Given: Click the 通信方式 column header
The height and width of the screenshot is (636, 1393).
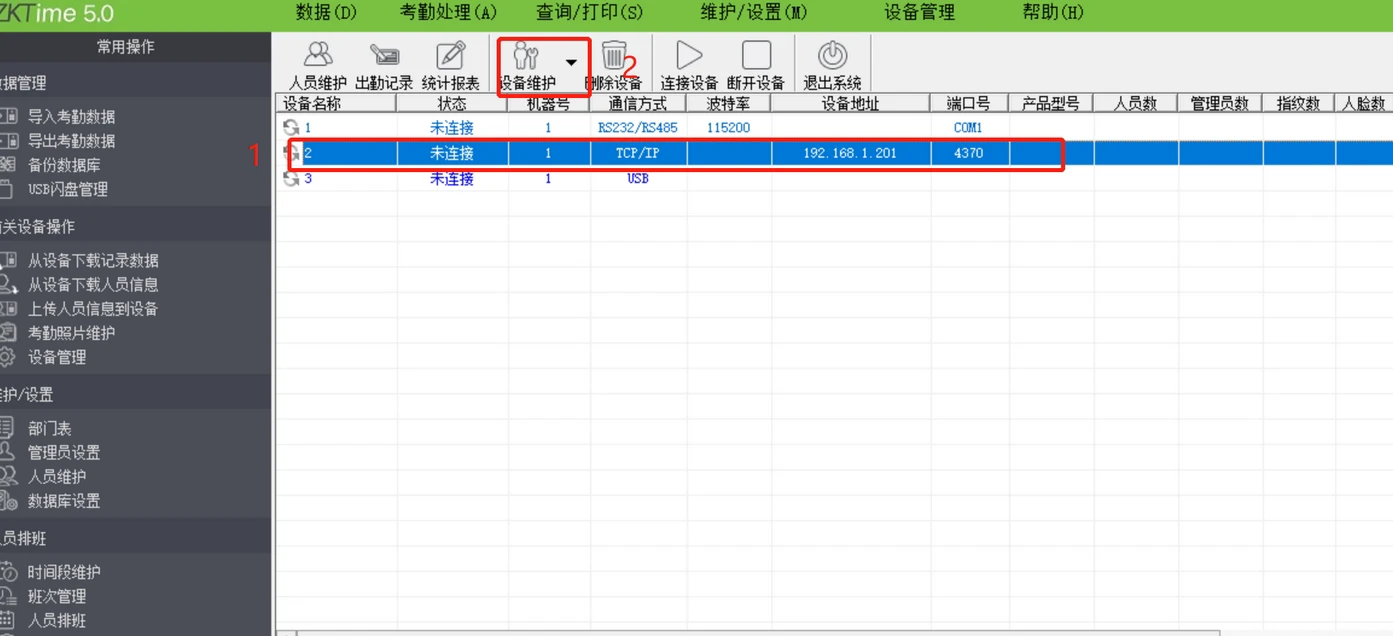Looking at the screenshot, I should (638, 103).
